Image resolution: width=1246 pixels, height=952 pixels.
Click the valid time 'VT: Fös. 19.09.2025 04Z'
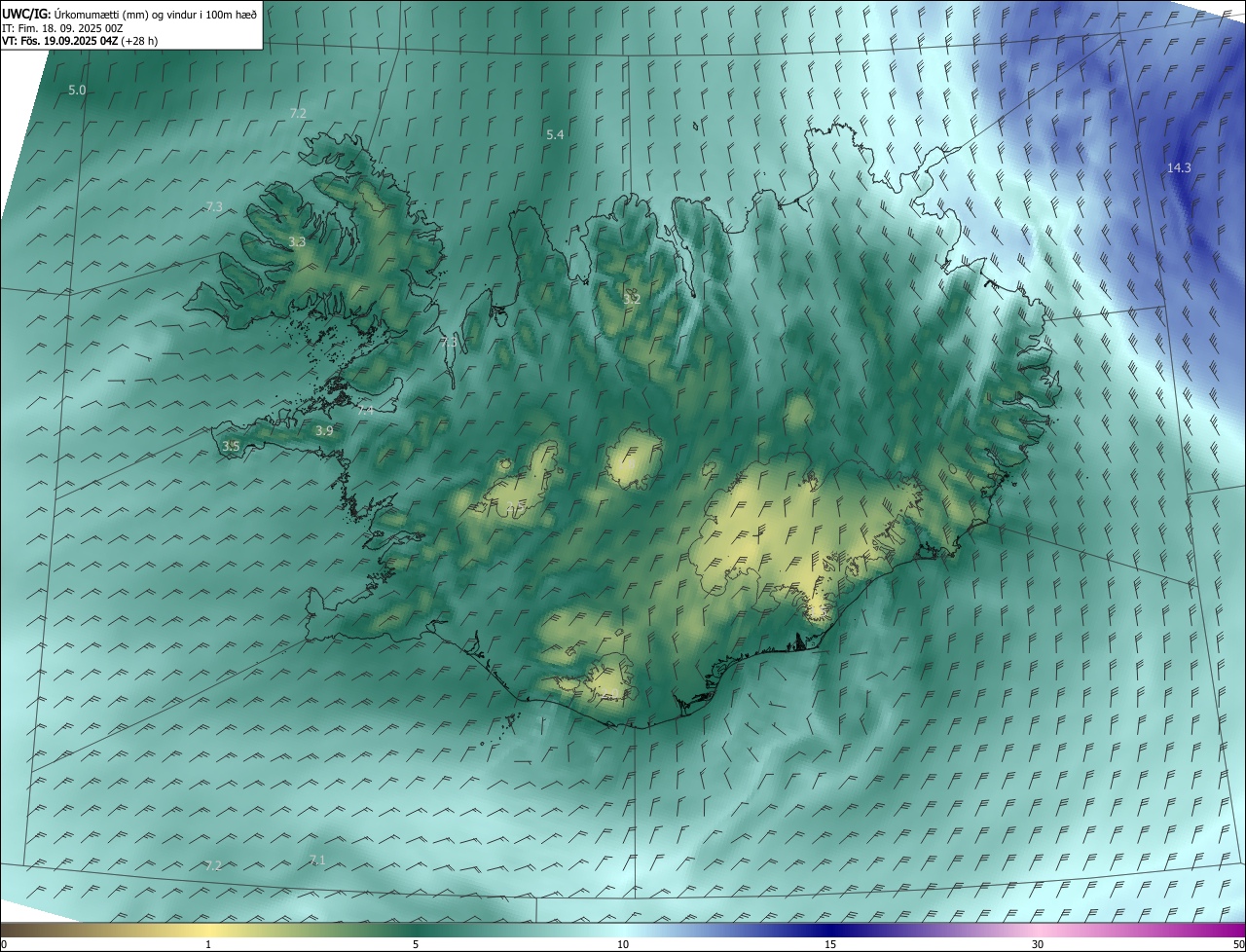pyautogui.click(x=59, y=41)
